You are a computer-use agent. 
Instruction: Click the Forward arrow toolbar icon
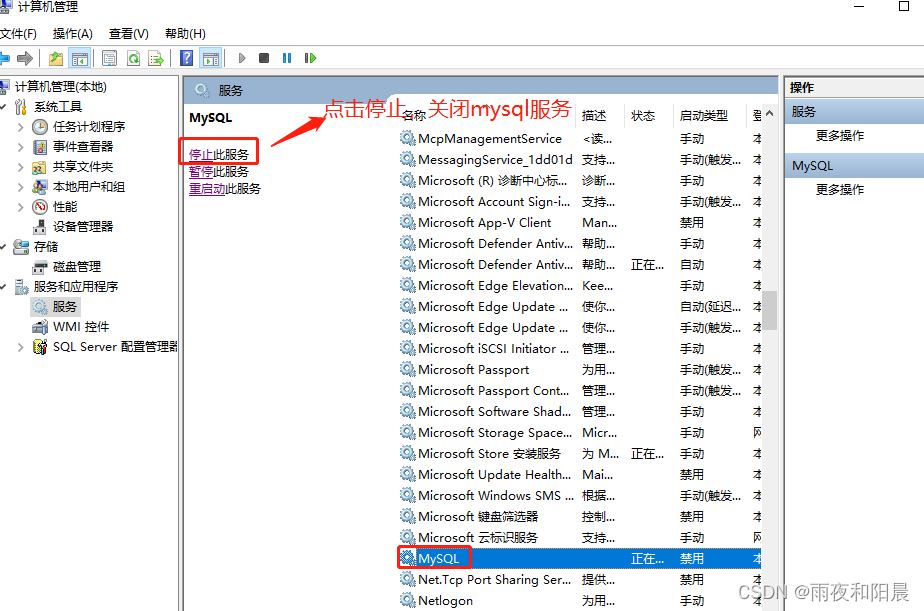coord(25,58)
